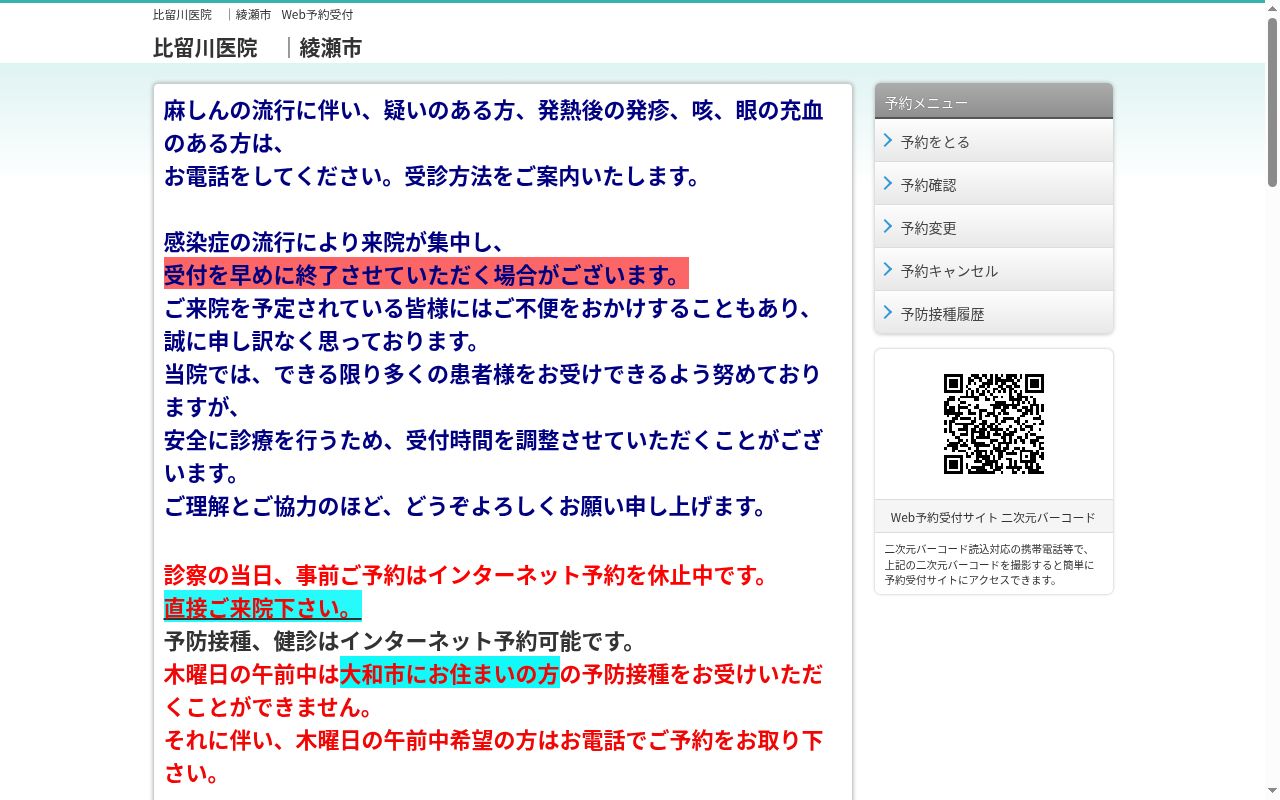Click the 比留川医院 ｜綾瀬市 site title

coord(257,48)
